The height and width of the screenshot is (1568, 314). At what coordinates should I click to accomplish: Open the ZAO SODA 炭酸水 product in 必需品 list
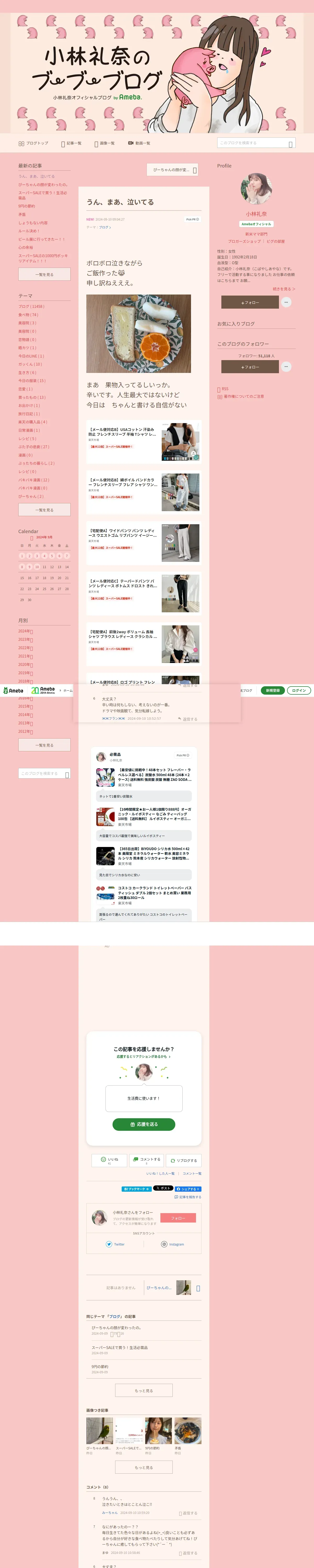pos(144,777)
